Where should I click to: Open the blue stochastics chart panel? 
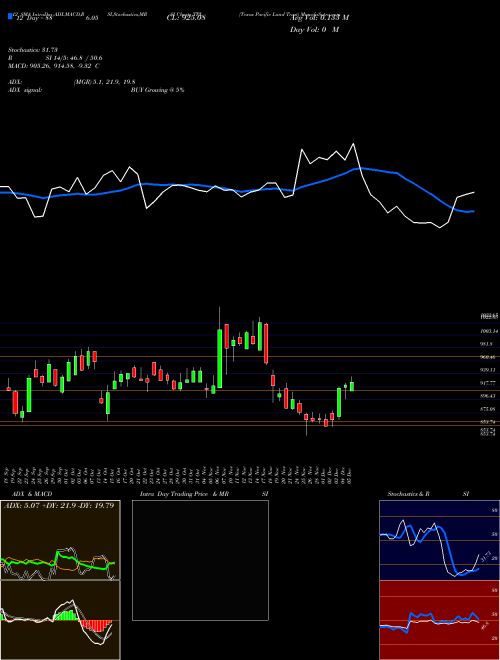click(439, 540)
